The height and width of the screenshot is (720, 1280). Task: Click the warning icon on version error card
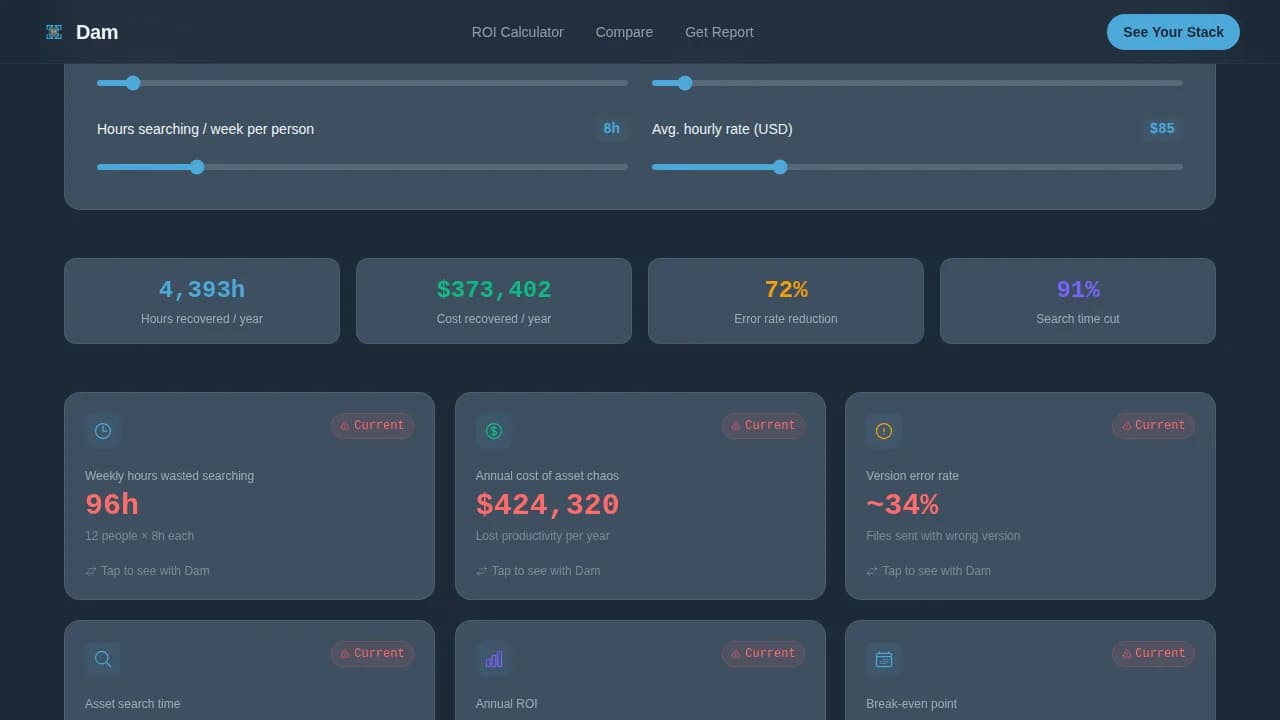click(x=884, y=431)
